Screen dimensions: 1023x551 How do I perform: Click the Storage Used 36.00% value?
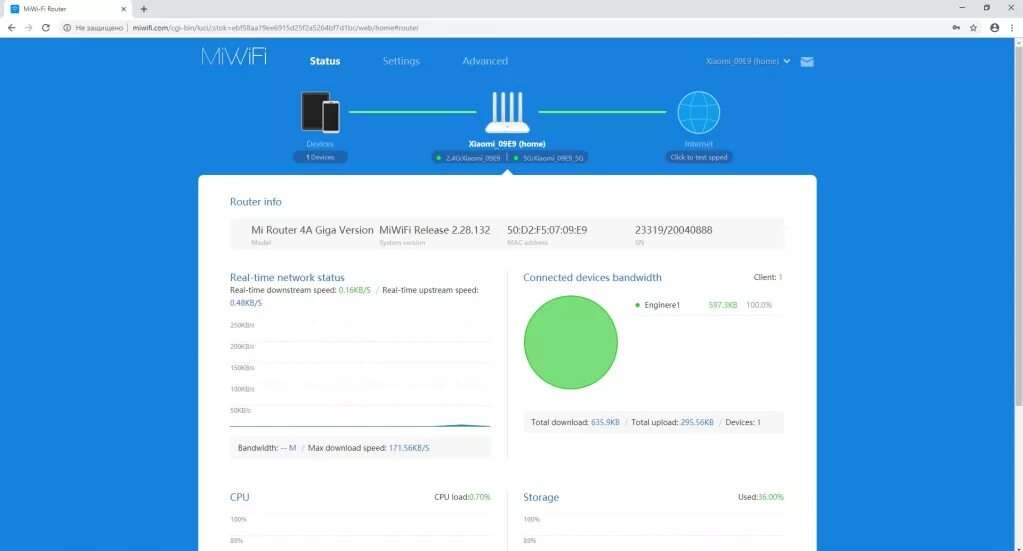(771, 497)
